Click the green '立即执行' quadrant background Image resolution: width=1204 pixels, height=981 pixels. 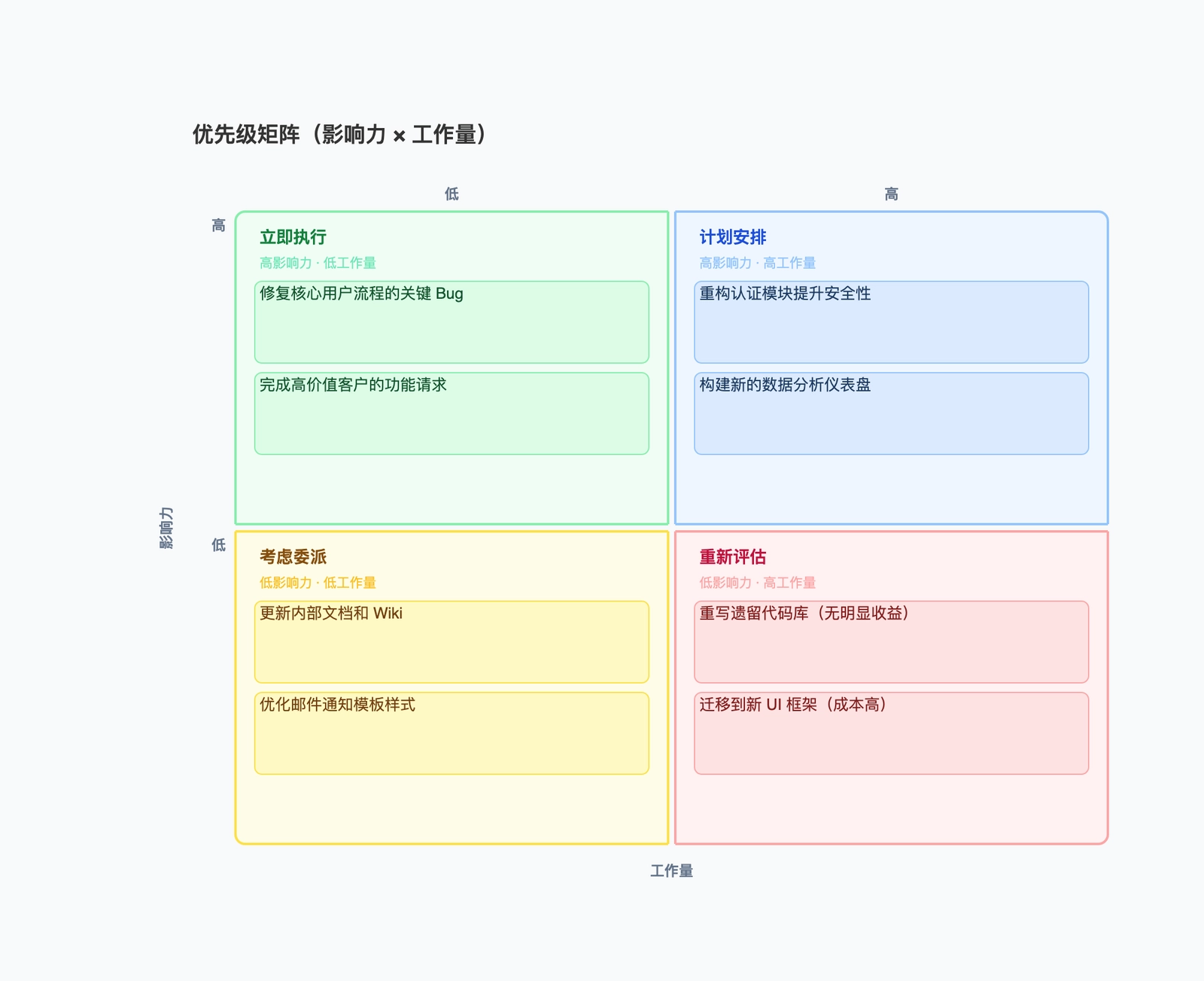pyautogui.click(x=451, y=489)
